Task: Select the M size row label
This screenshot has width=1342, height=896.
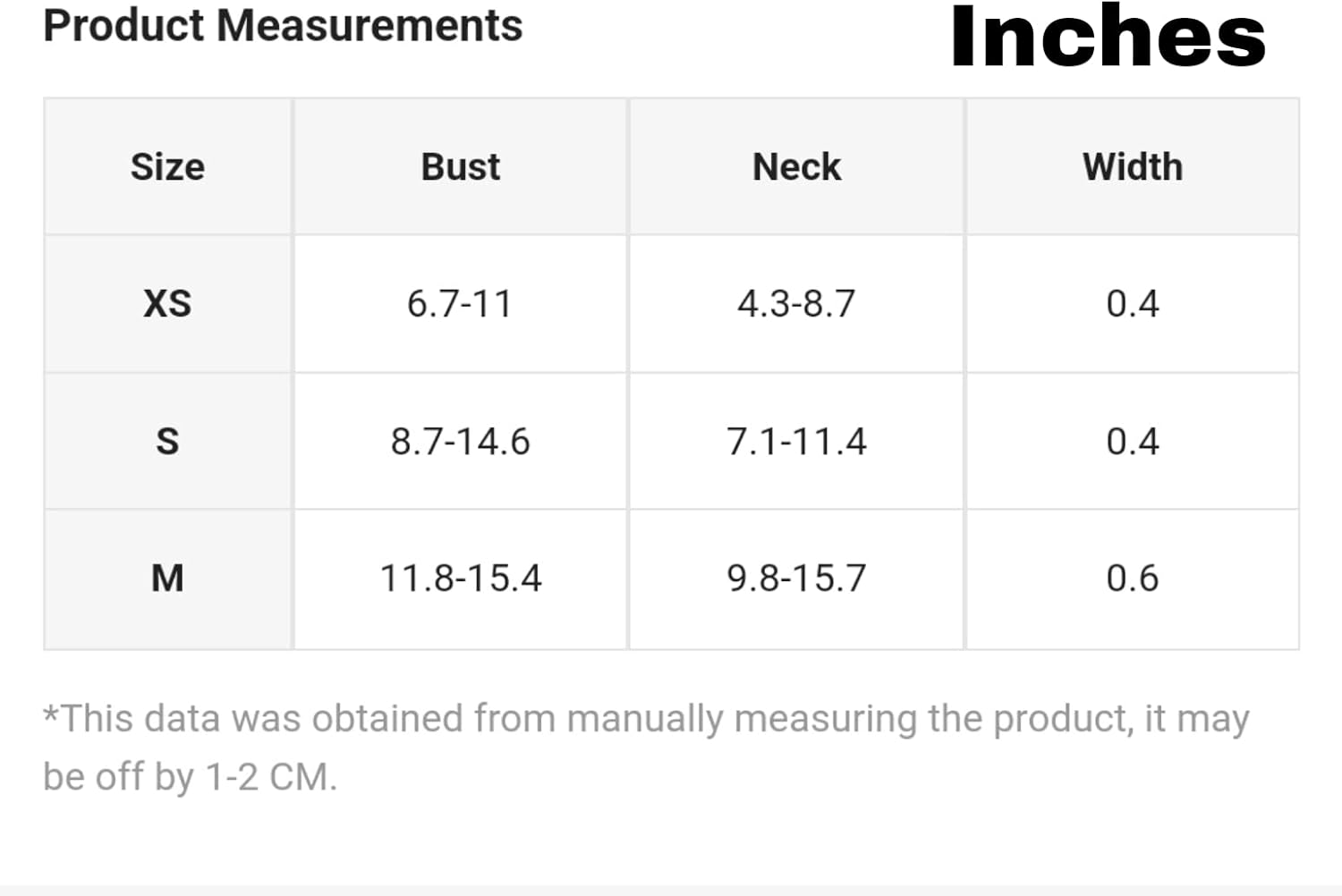Action: 167,579
